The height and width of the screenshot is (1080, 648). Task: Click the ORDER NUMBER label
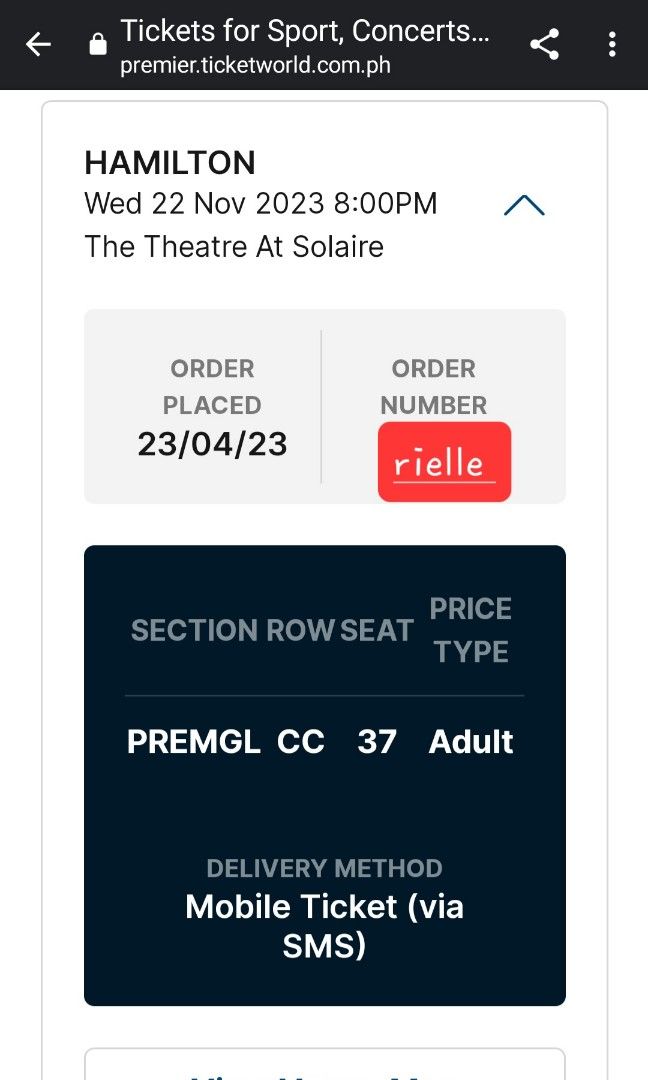(433, 387)
